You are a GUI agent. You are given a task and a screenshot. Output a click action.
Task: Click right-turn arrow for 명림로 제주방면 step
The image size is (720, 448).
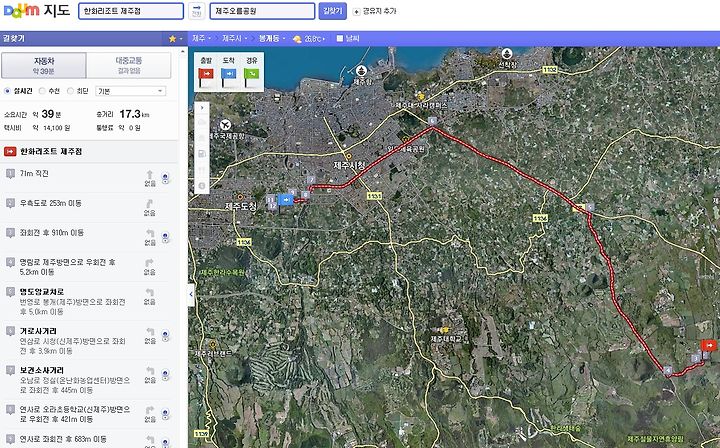coord(150,263)
